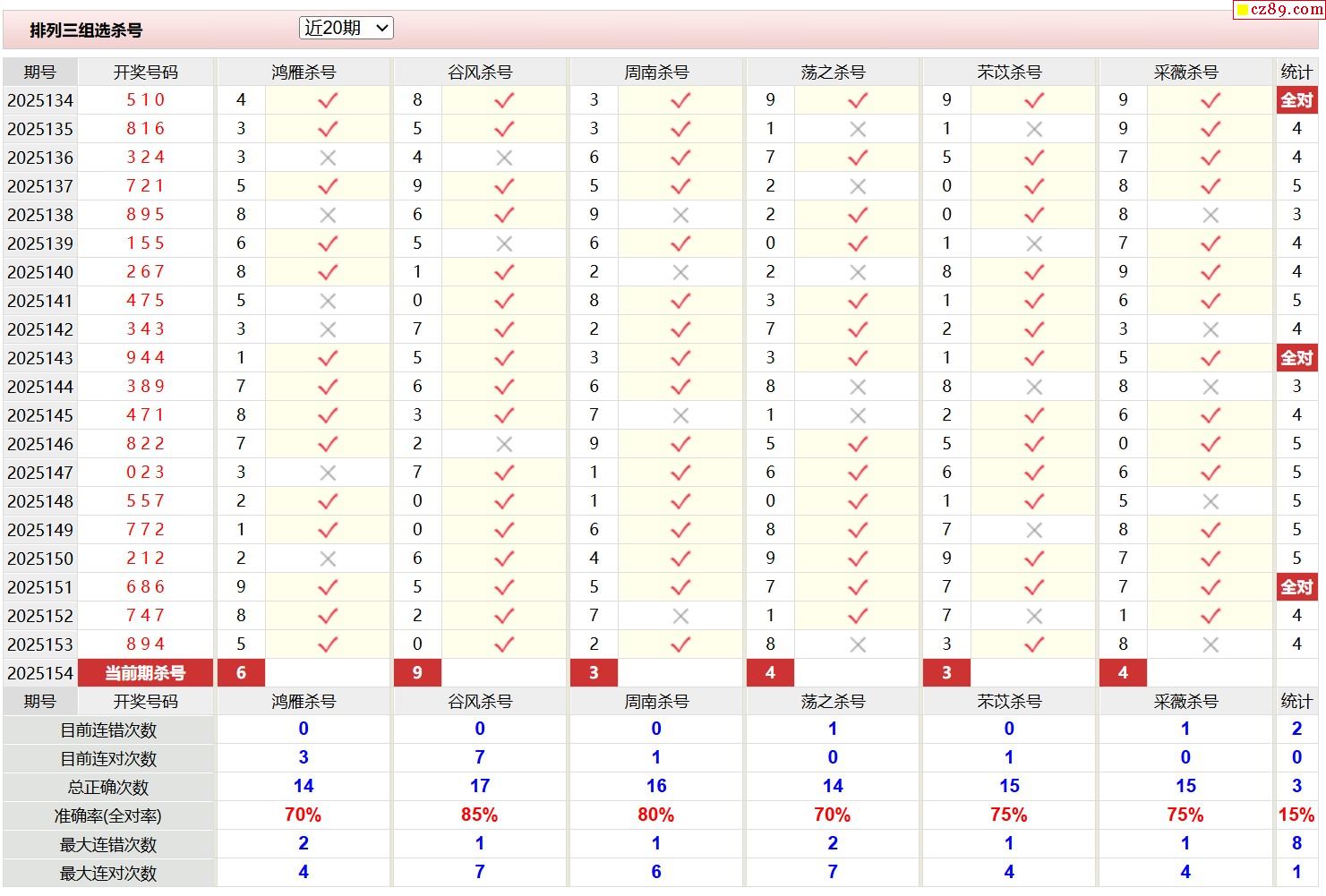
Task: Click the 最大连对次数 row label
Action: click(108, 874)
